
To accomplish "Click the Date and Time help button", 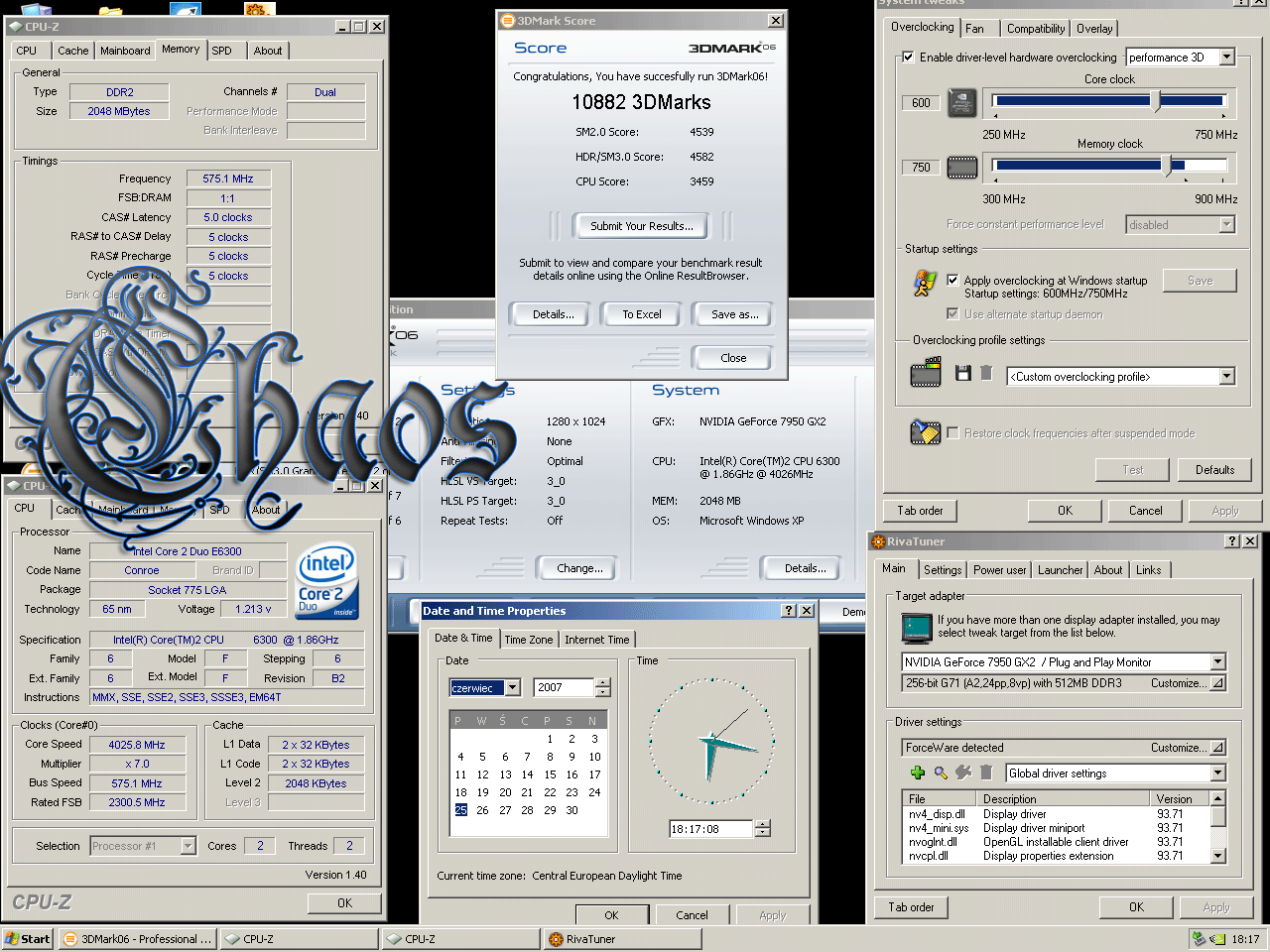I will [789, 611].
